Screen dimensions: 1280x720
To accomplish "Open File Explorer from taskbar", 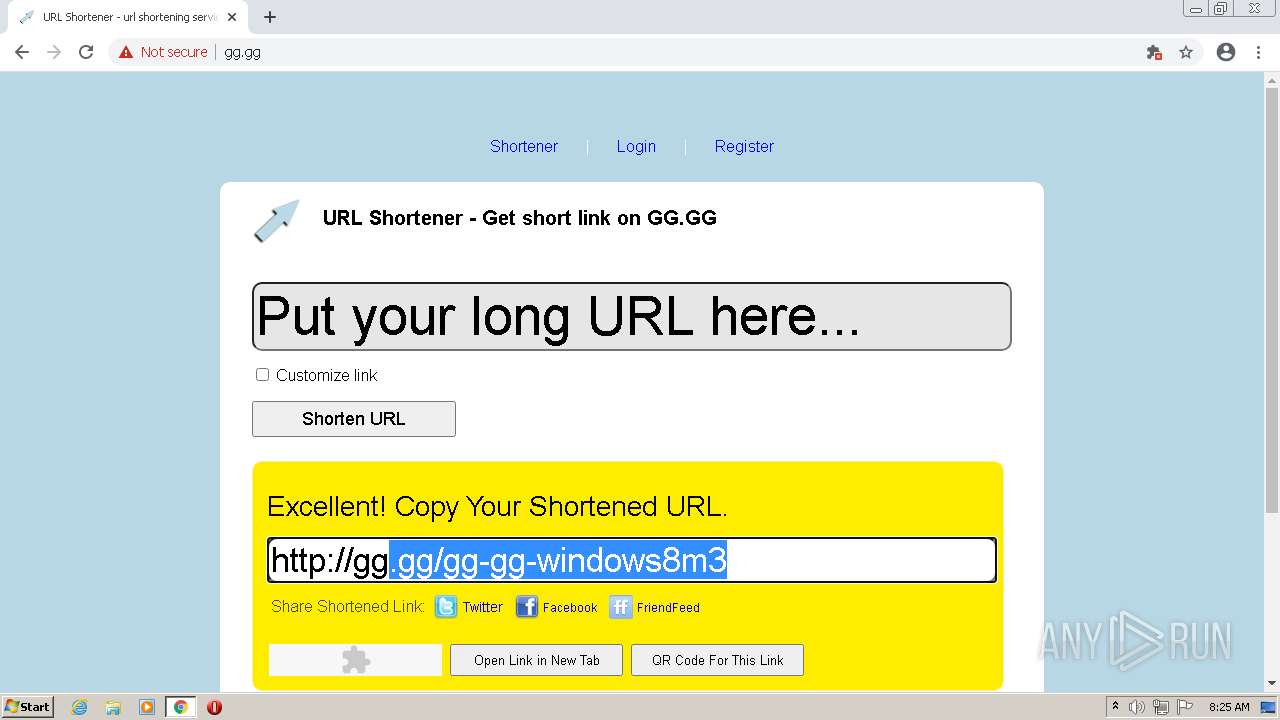I will (113, 707).
